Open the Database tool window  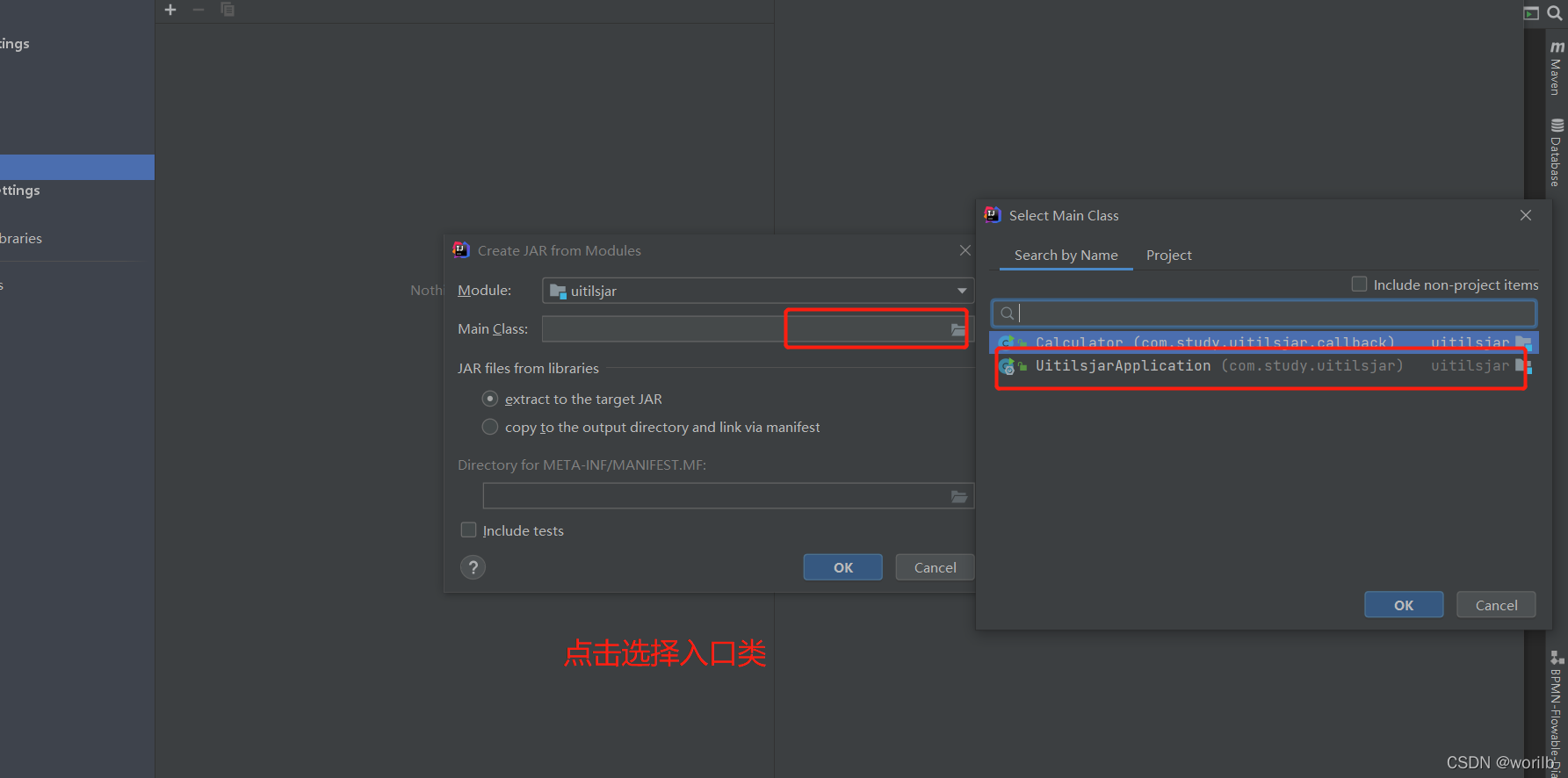(x=1556, y=152)
